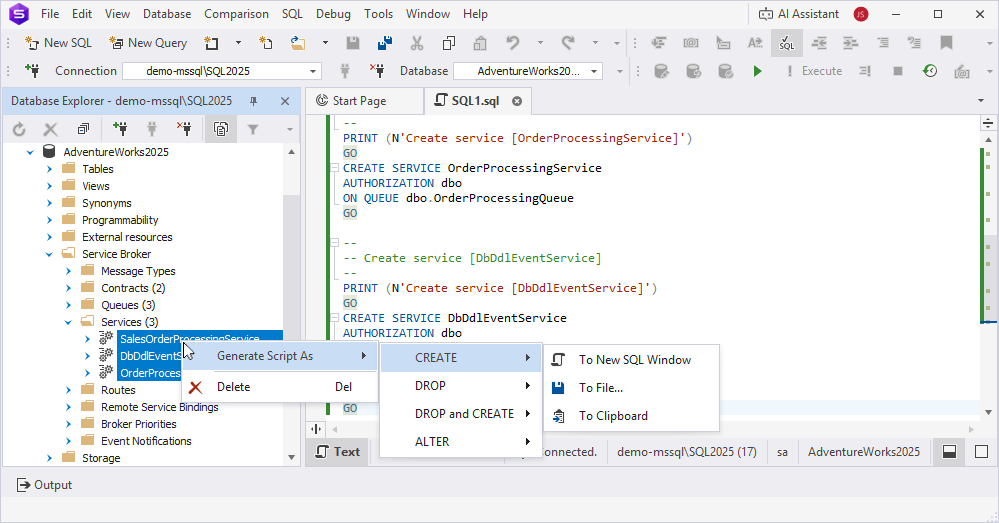This screenshot has width=999, height=523.
Task: Choose DROP and CREATE in submenu
Action: [x=461, y=414]
